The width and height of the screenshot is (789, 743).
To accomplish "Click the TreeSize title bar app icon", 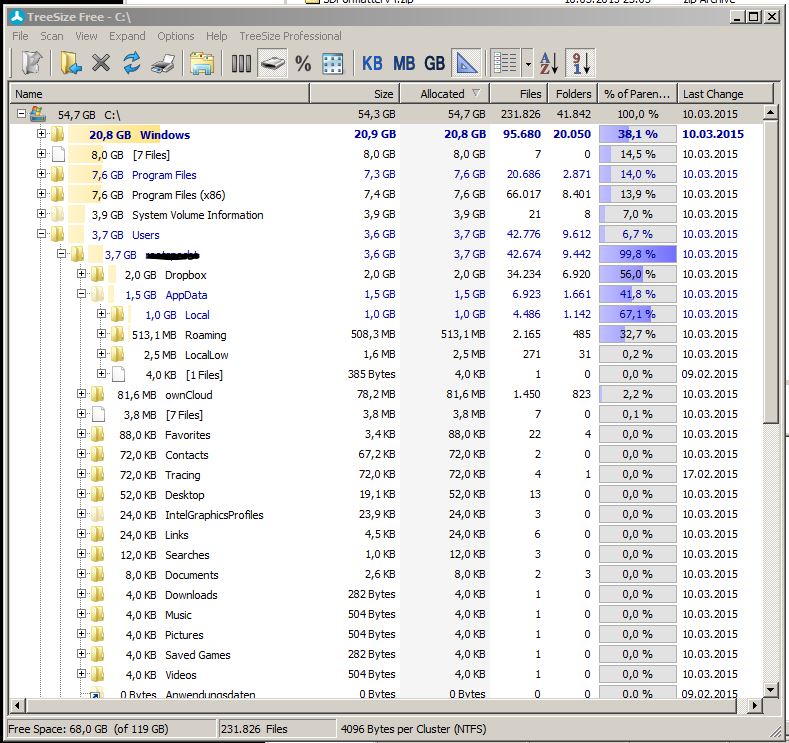I will [17, 17].
